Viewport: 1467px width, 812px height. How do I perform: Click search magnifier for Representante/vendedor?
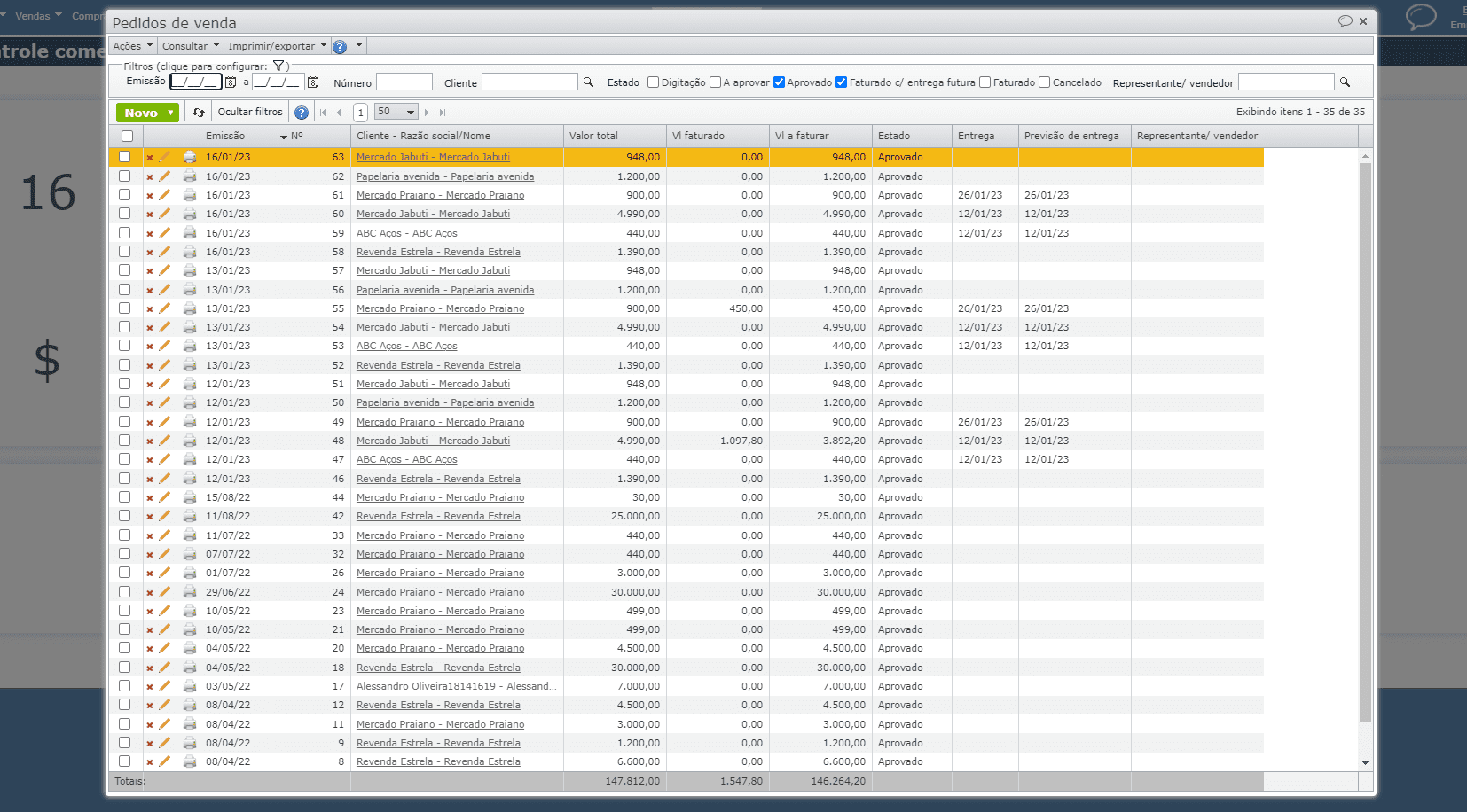(x=1345, y=82)
